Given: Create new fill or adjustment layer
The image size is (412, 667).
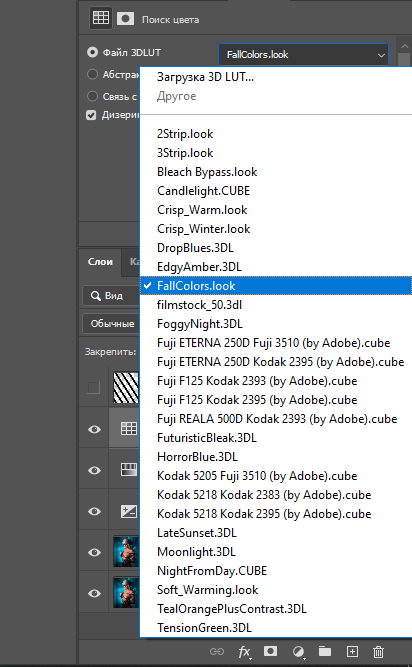Looking at the screenshot, I should coord(299,652).
